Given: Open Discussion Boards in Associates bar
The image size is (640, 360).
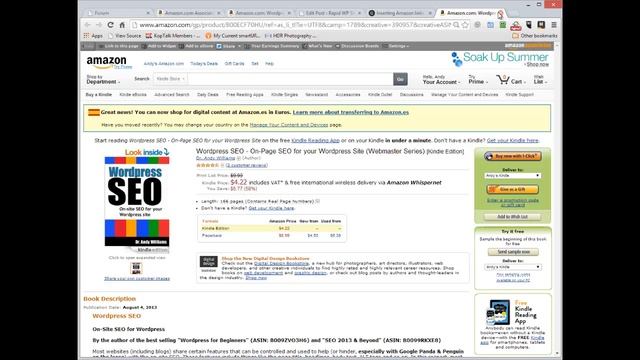Looking at the screenshot, I should coord(358,46).
